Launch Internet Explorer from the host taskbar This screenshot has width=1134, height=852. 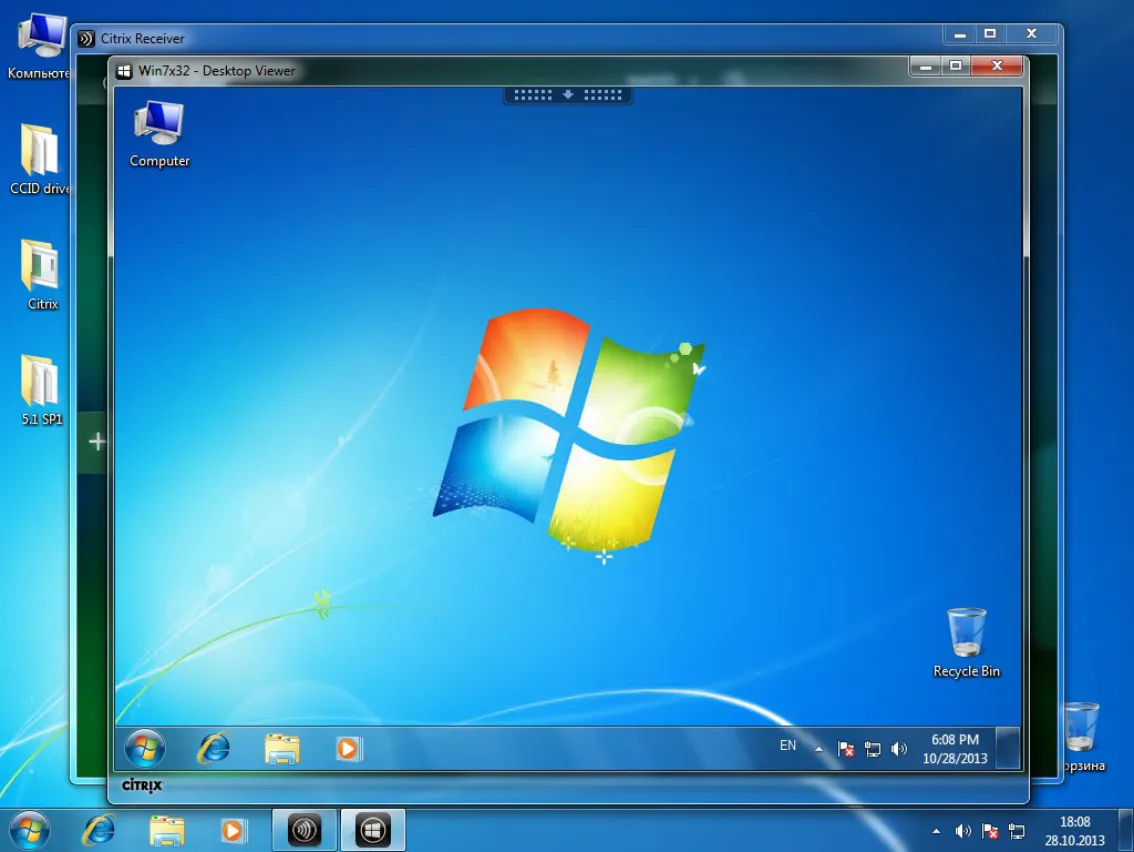(99, 830)
